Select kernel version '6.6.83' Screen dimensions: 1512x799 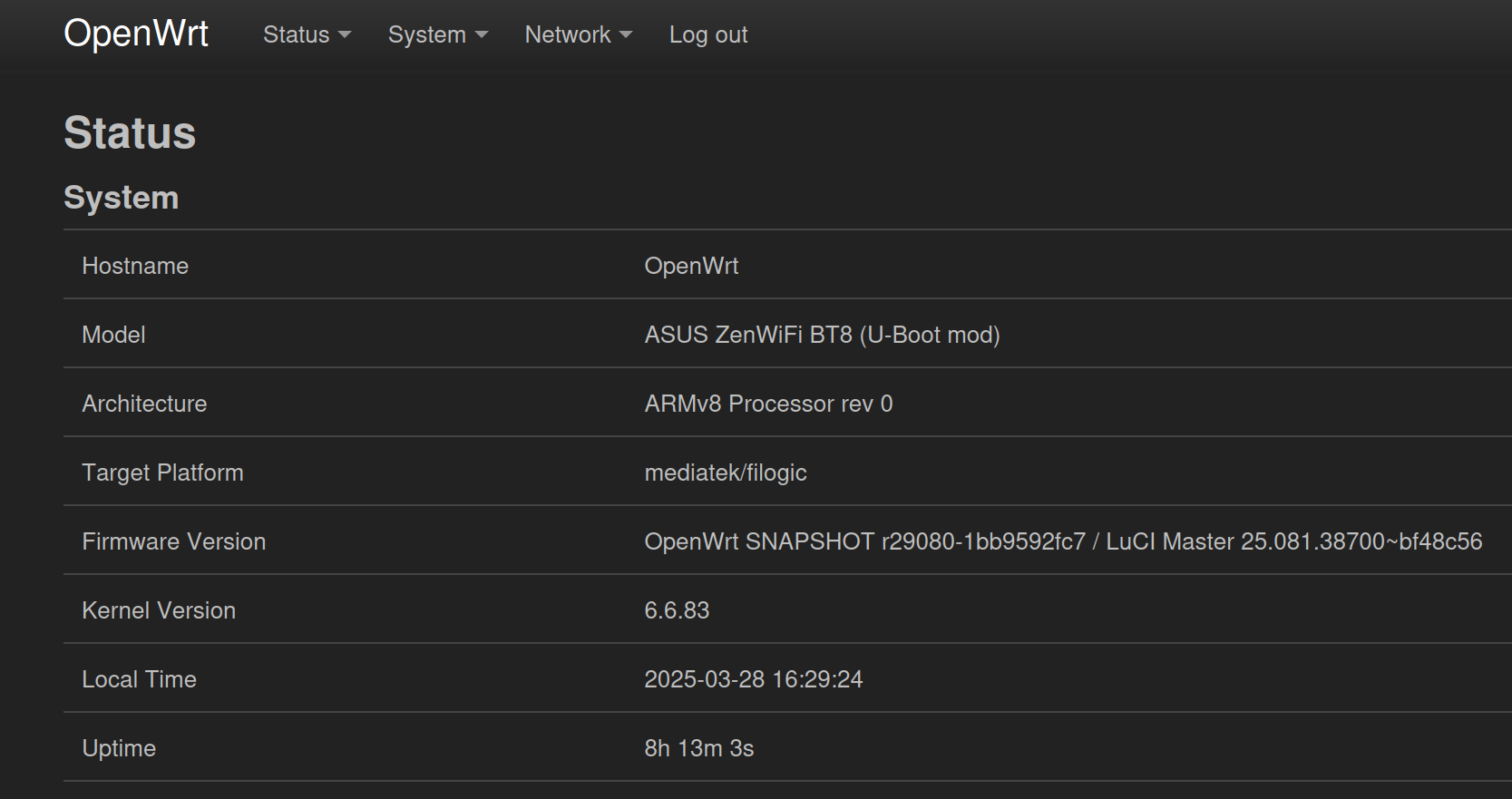click(x=677, y=610)
